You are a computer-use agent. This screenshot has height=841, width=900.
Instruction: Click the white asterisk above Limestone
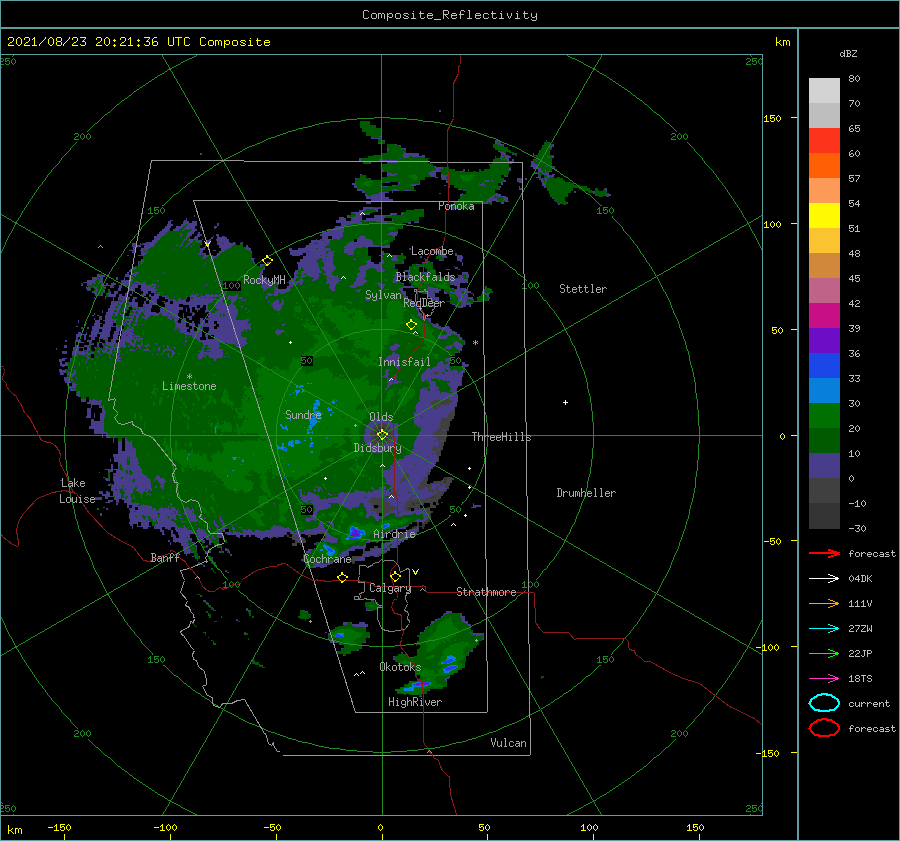189,377
